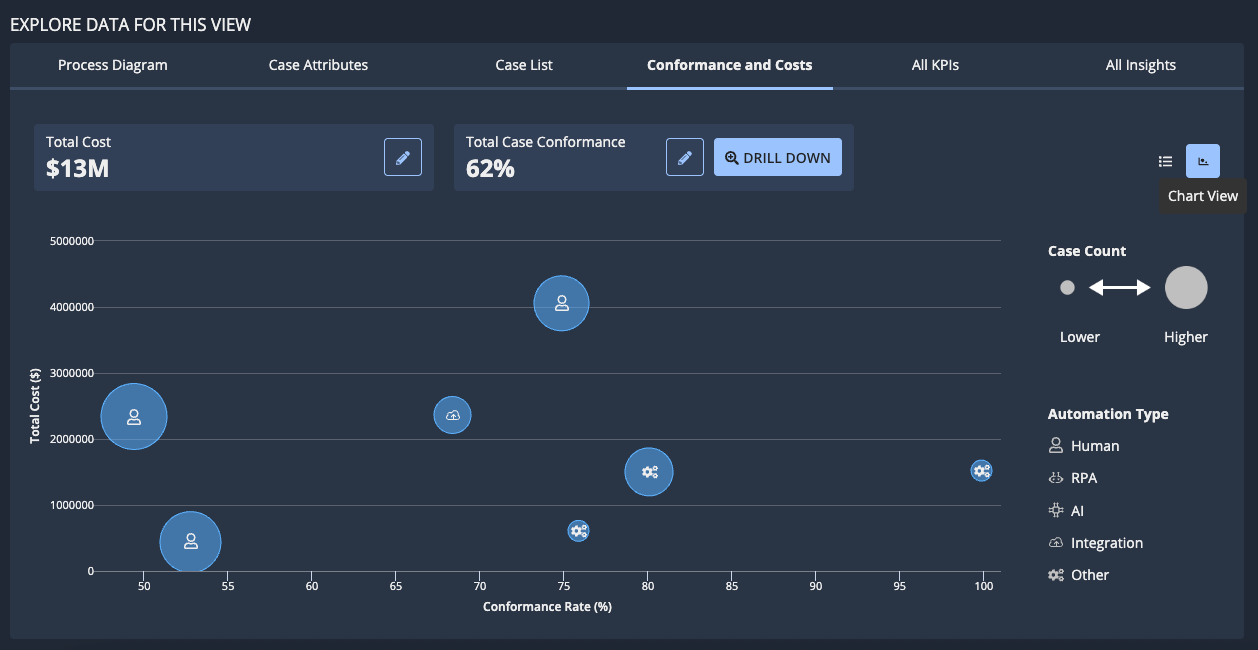1258x650 pixels.
Task: Switch to Chart View
Action: [x=1203, y=161]
